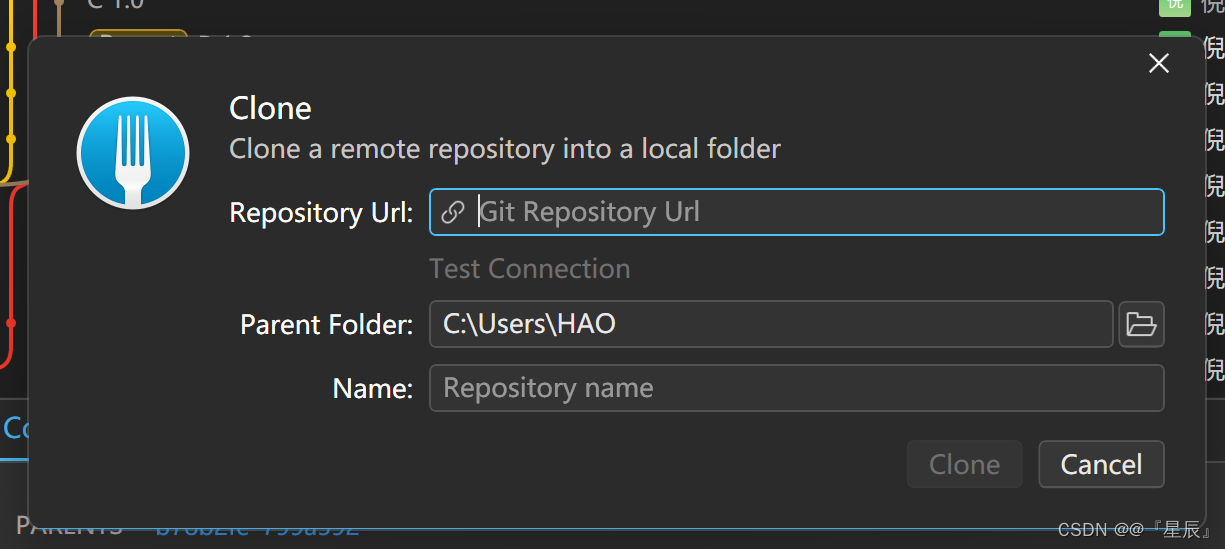Close the Clone dialog with X
1225x549 pixels.
click(x=1159, y=64)
